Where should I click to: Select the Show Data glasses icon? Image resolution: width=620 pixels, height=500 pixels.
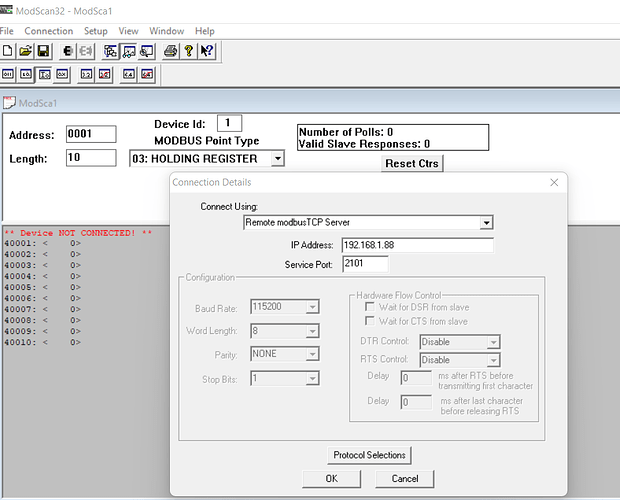click(129, 51)
